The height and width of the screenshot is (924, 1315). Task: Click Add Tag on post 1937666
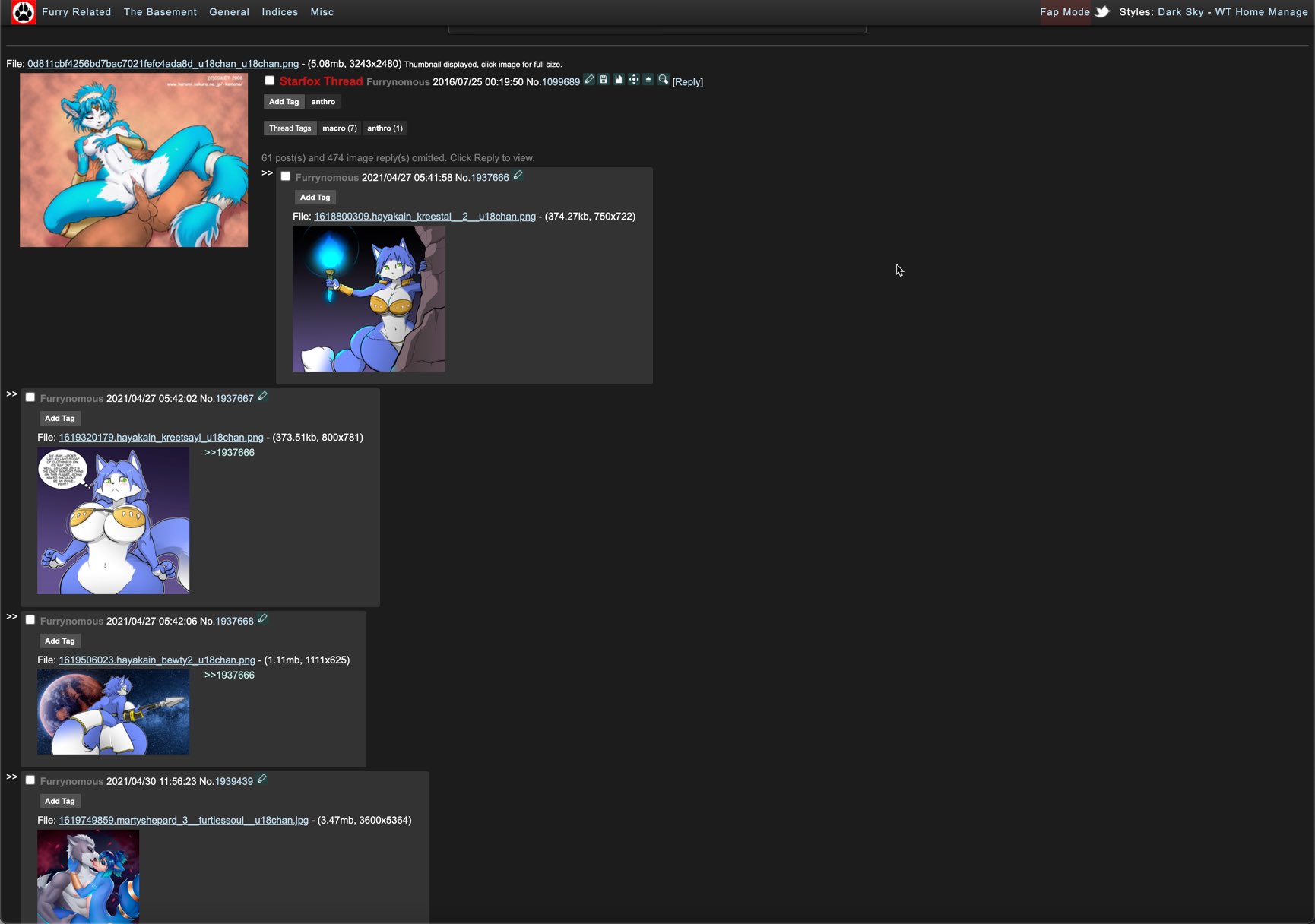tap(315, 198)
